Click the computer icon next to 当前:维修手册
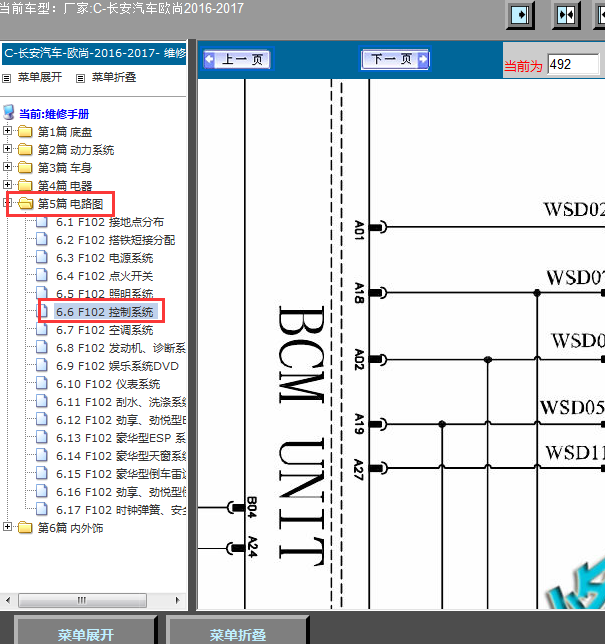Image resolution: width=605 pixels, height=644 pixels. click(9, 112)
